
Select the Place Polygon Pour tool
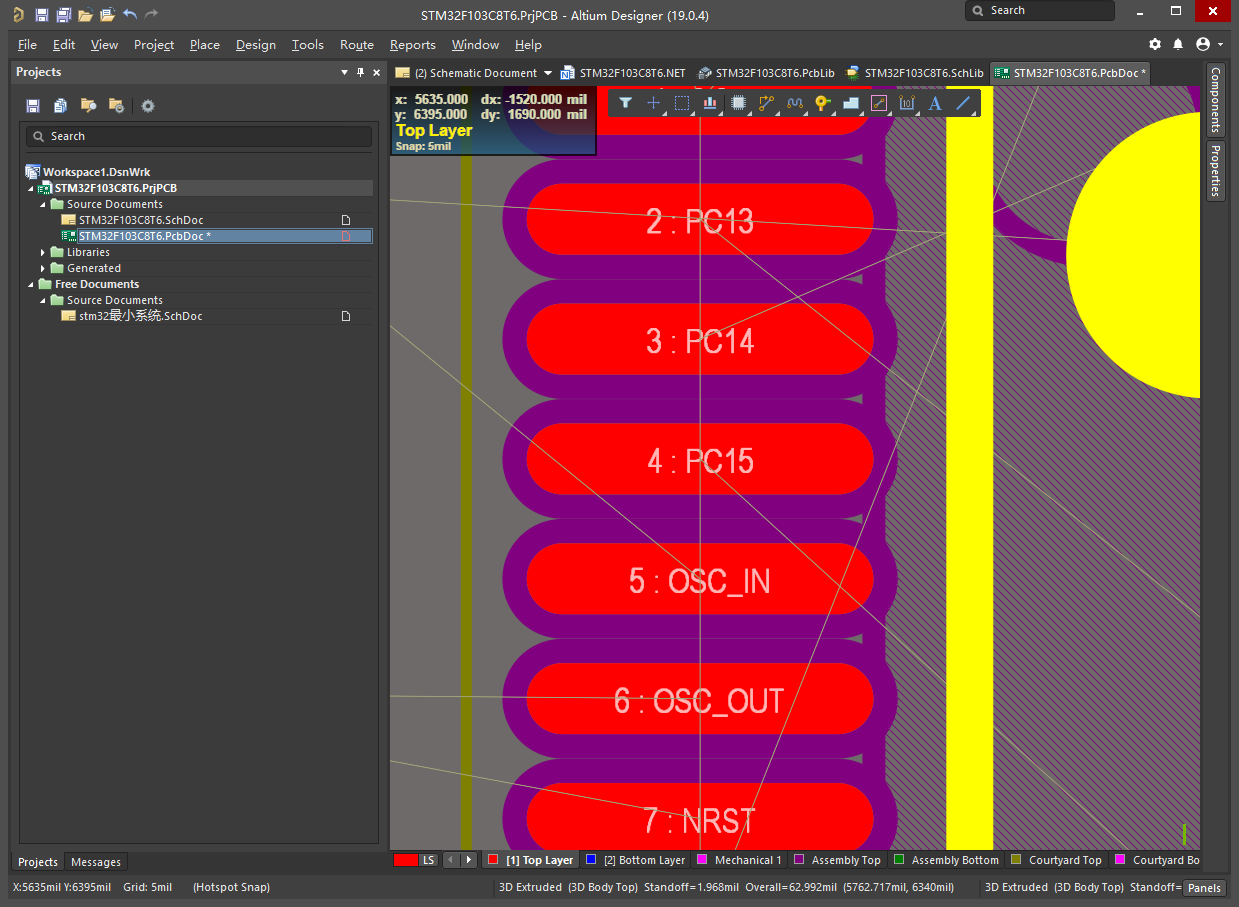851,103
